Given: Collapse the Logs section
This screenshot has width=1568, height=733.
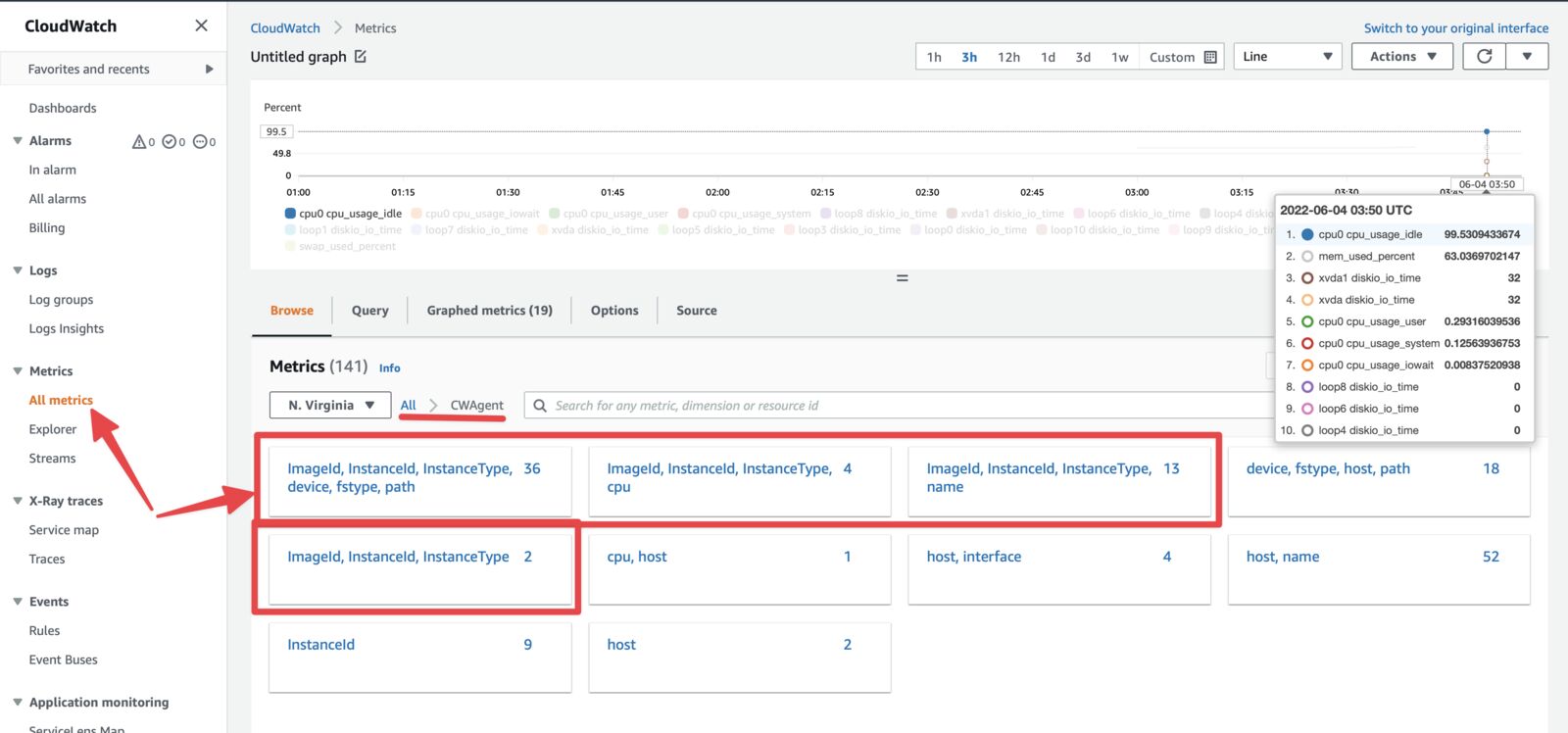Looking at the screenshot, I should pos(18,270).
